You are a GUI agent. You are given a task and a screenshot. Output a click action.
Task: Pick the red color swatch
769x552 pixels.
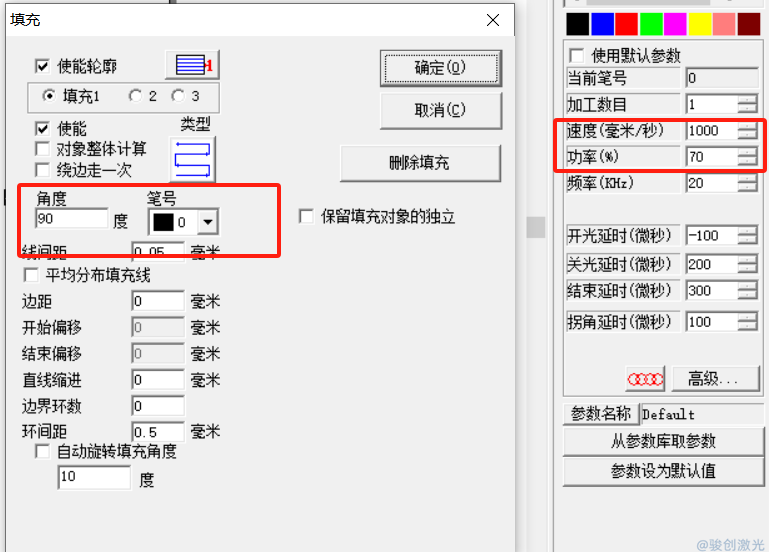pos(626,24)
